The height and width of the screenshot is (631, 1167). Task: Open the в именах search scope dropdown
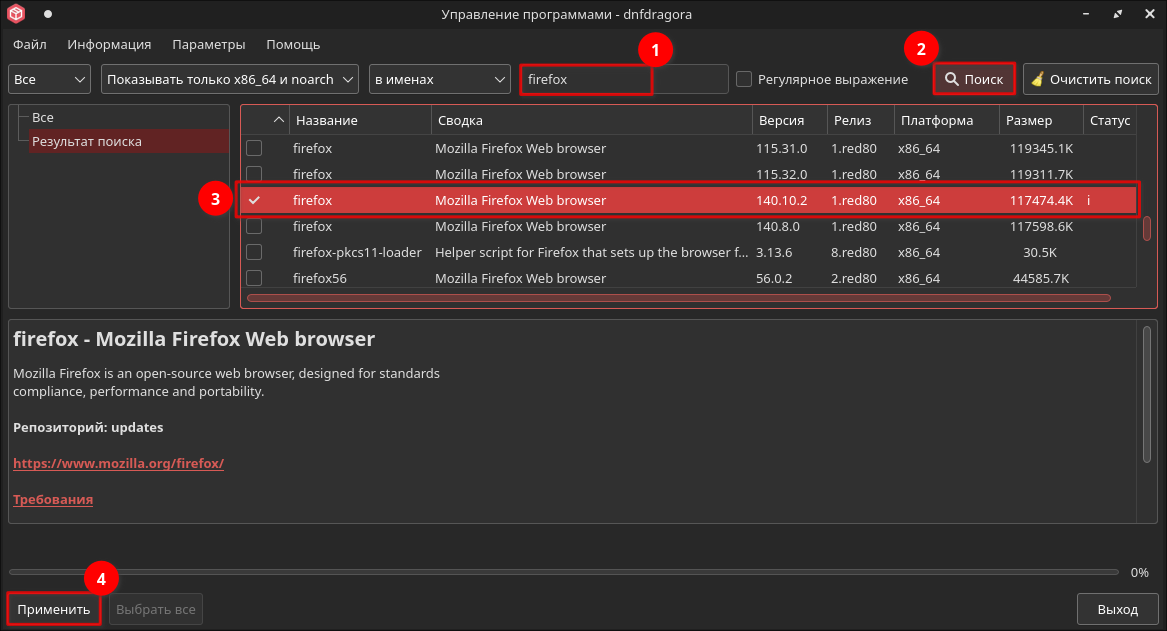pyautogui.click(x=440, y=79)
